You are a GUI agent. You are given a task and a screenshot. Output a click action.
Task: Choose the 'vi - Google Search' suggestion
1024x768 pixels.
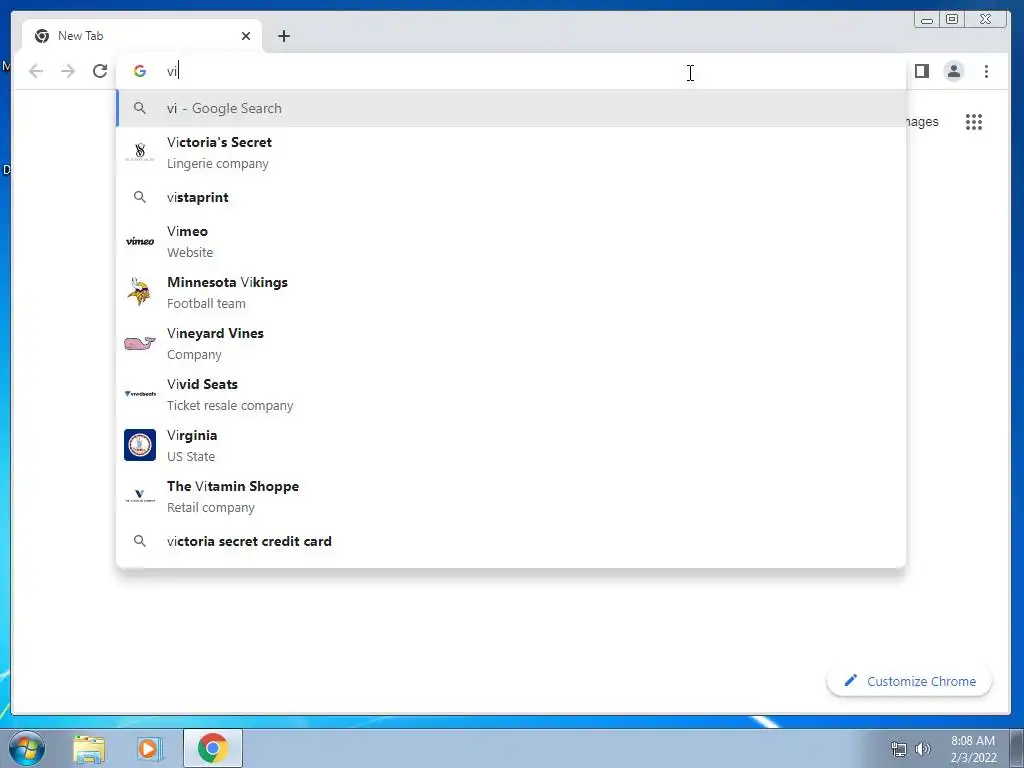(x=511, y=108)
